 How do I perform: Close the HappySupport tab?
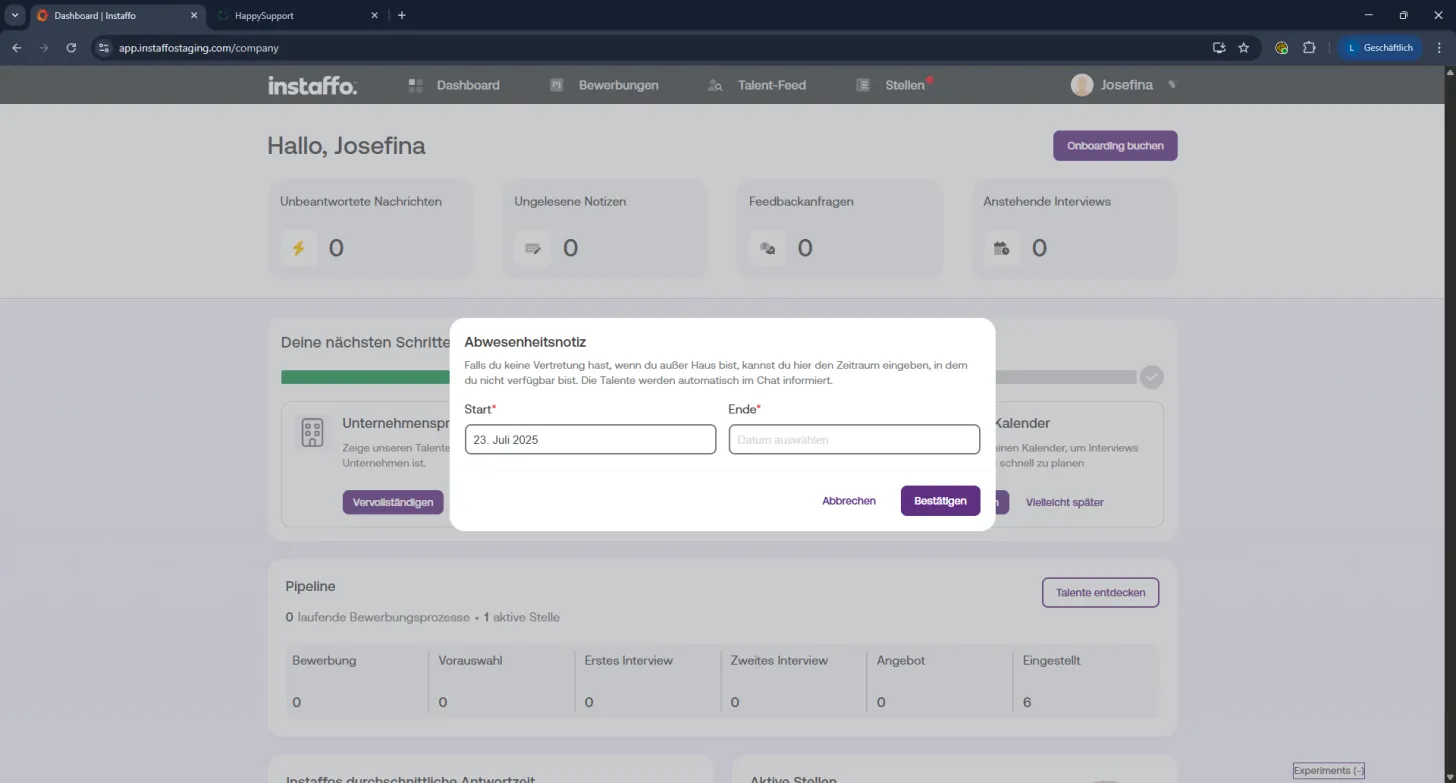click(375, 16)
